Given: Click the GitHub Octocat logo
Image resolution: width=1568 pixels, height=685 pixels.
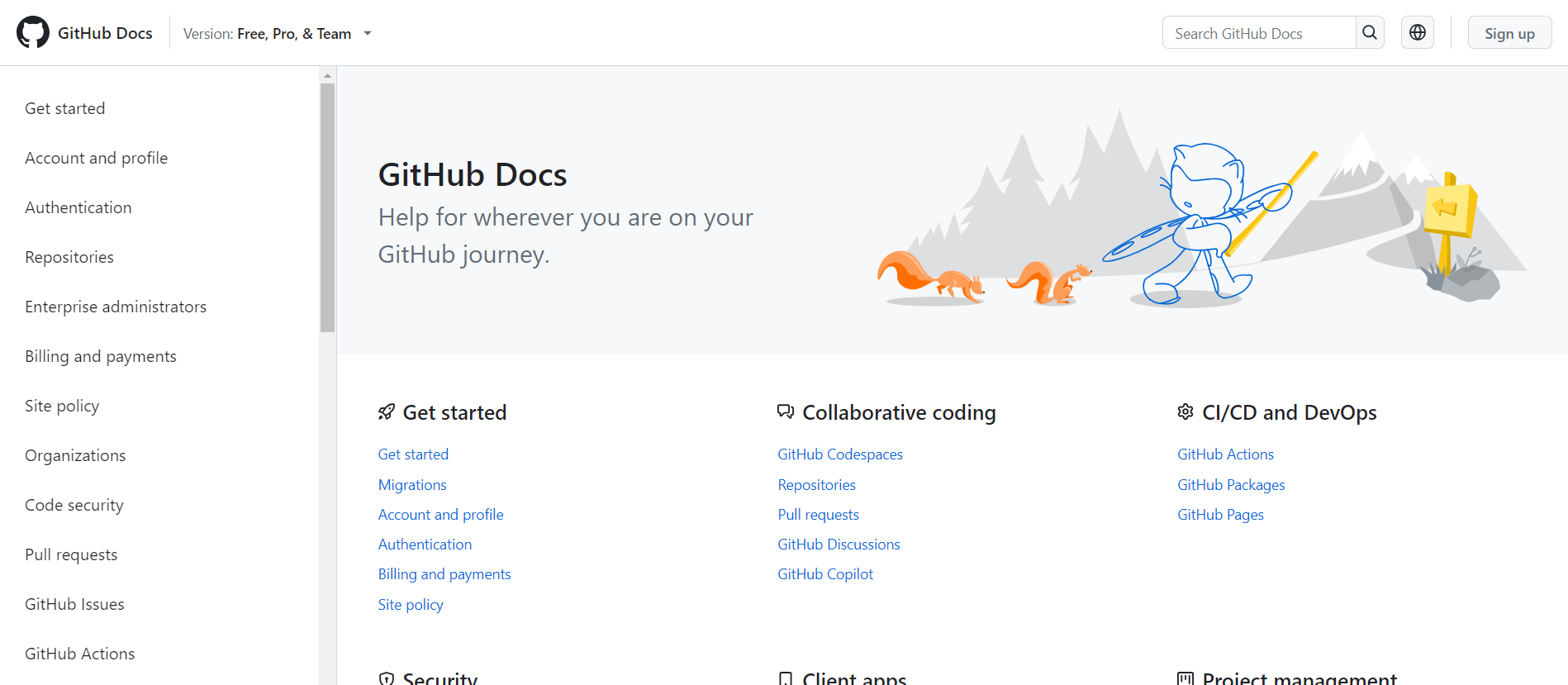Looking at the screenshot, I should (33, 33).
